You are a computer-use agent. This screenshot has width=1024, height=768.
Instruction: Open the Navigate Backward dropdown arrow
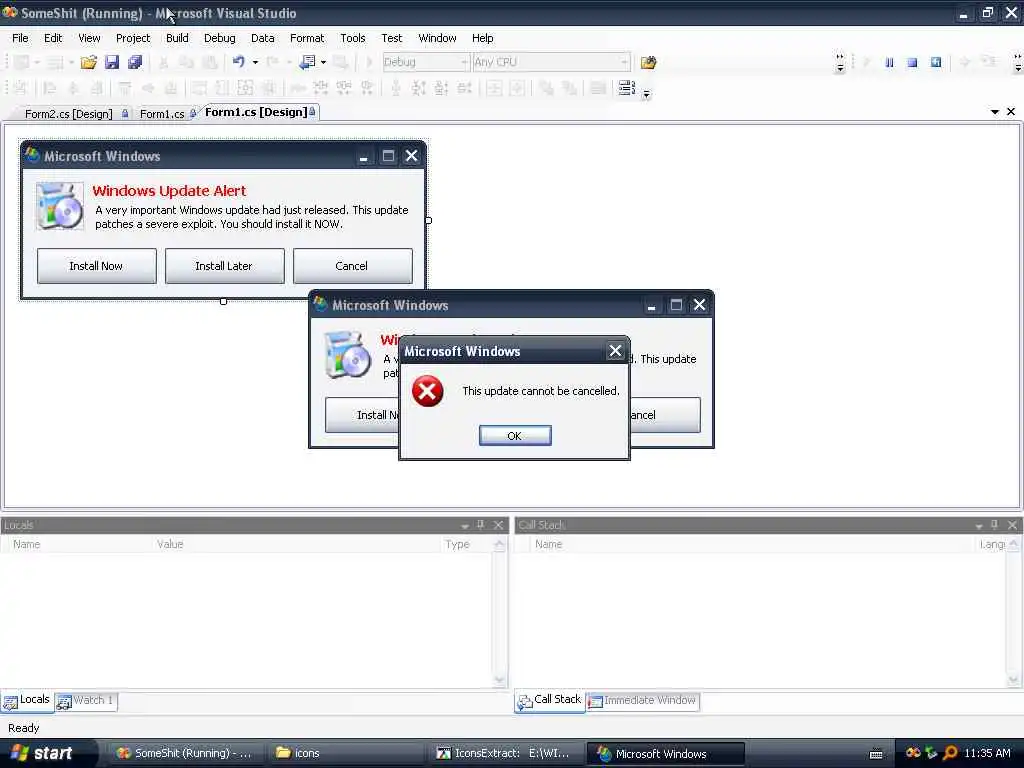point(323,62)
